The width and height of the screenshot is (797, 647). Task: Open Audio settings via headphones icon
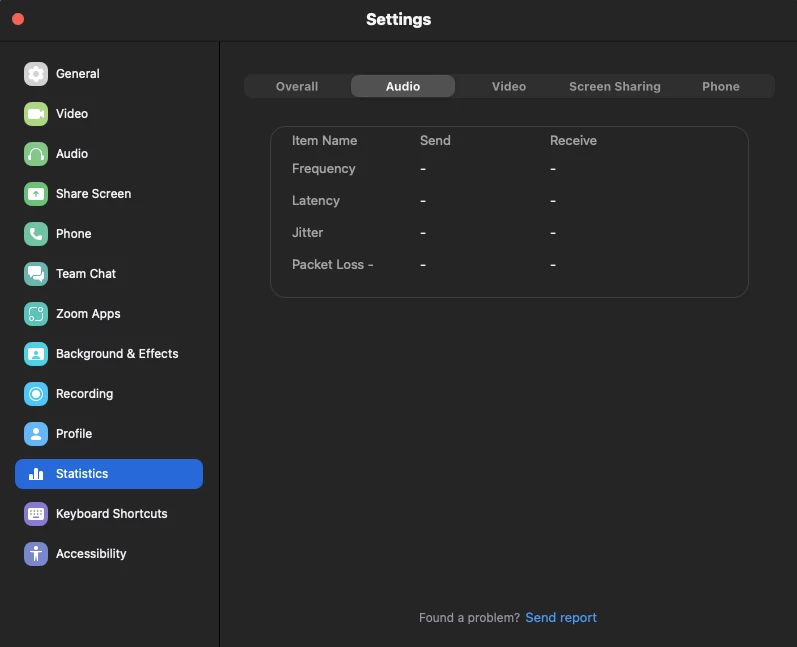(36, 154)
